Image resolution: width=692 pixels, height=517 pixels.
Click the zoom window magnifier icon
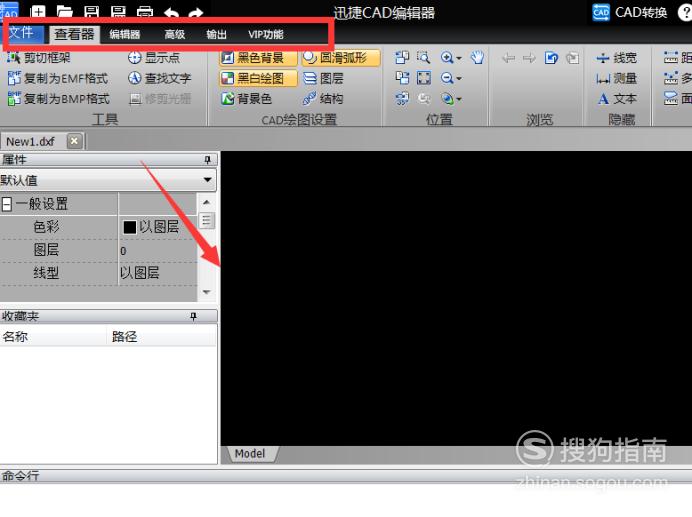coord(423,57)
